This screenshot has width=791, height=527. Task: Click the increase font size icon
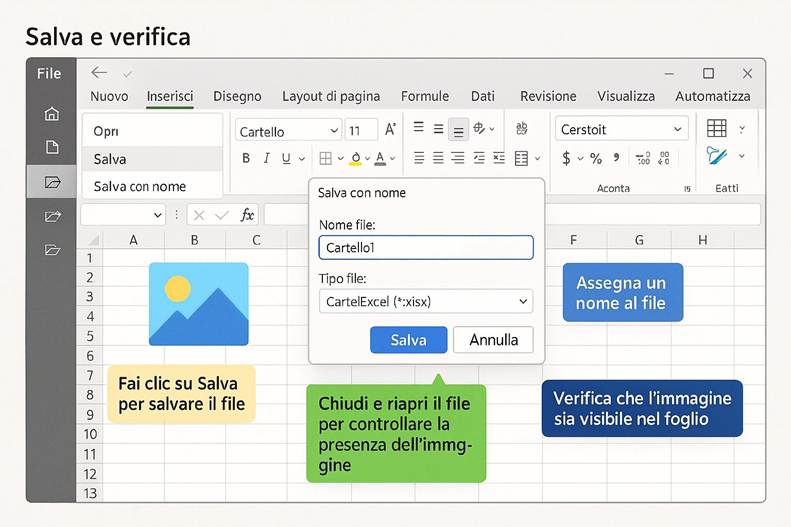(x=390, y=130)
